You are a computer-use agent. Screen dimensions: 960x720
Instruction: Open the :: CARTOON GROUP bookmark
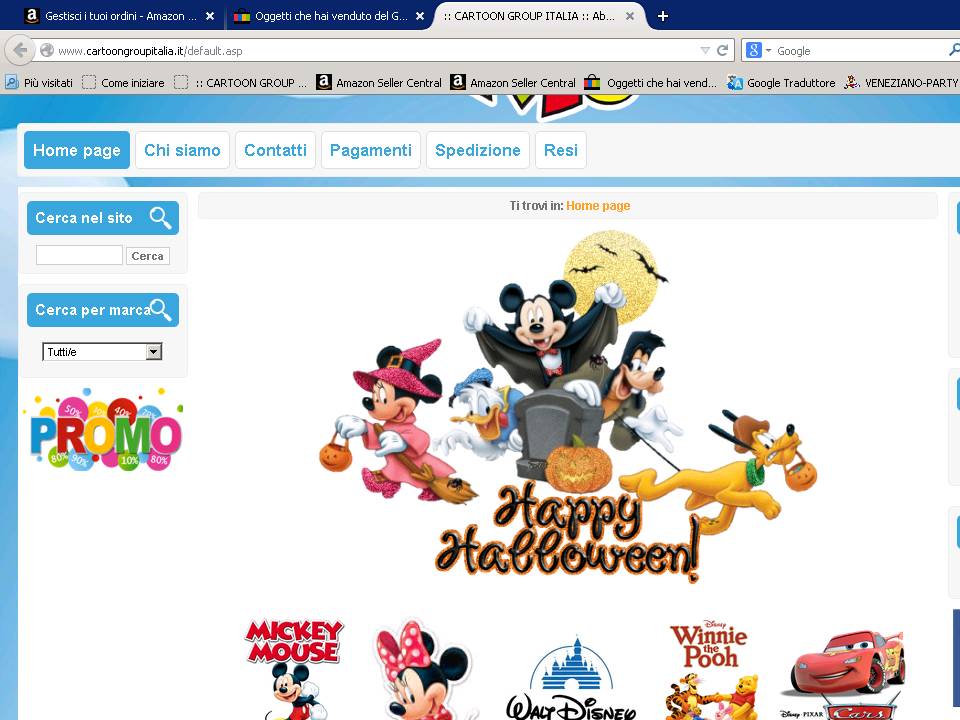click(x=240, y=83)
